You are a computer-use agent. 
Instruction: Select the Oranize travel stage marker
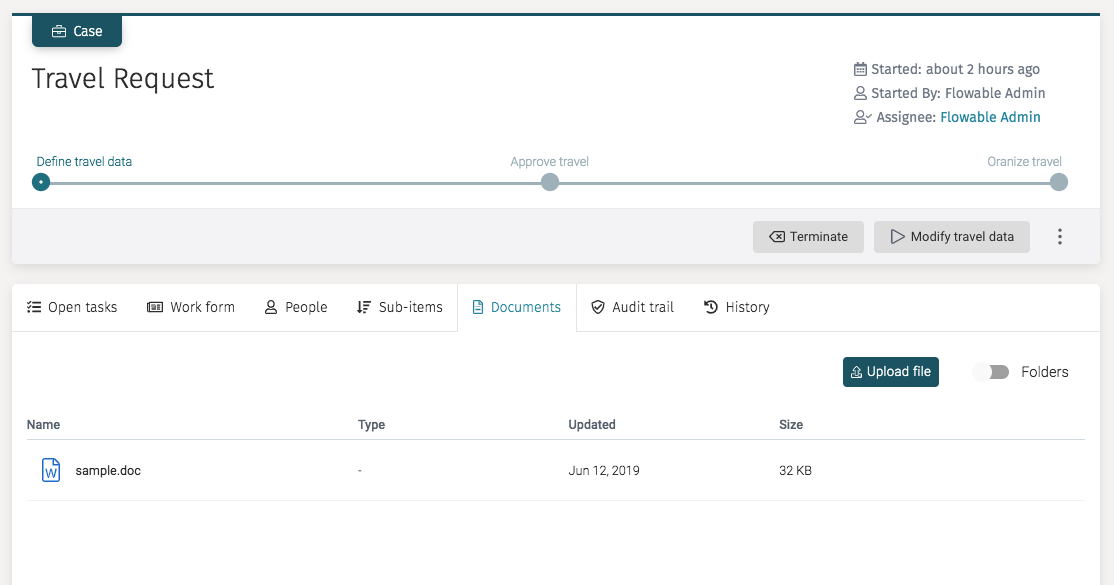(1059, 182)
